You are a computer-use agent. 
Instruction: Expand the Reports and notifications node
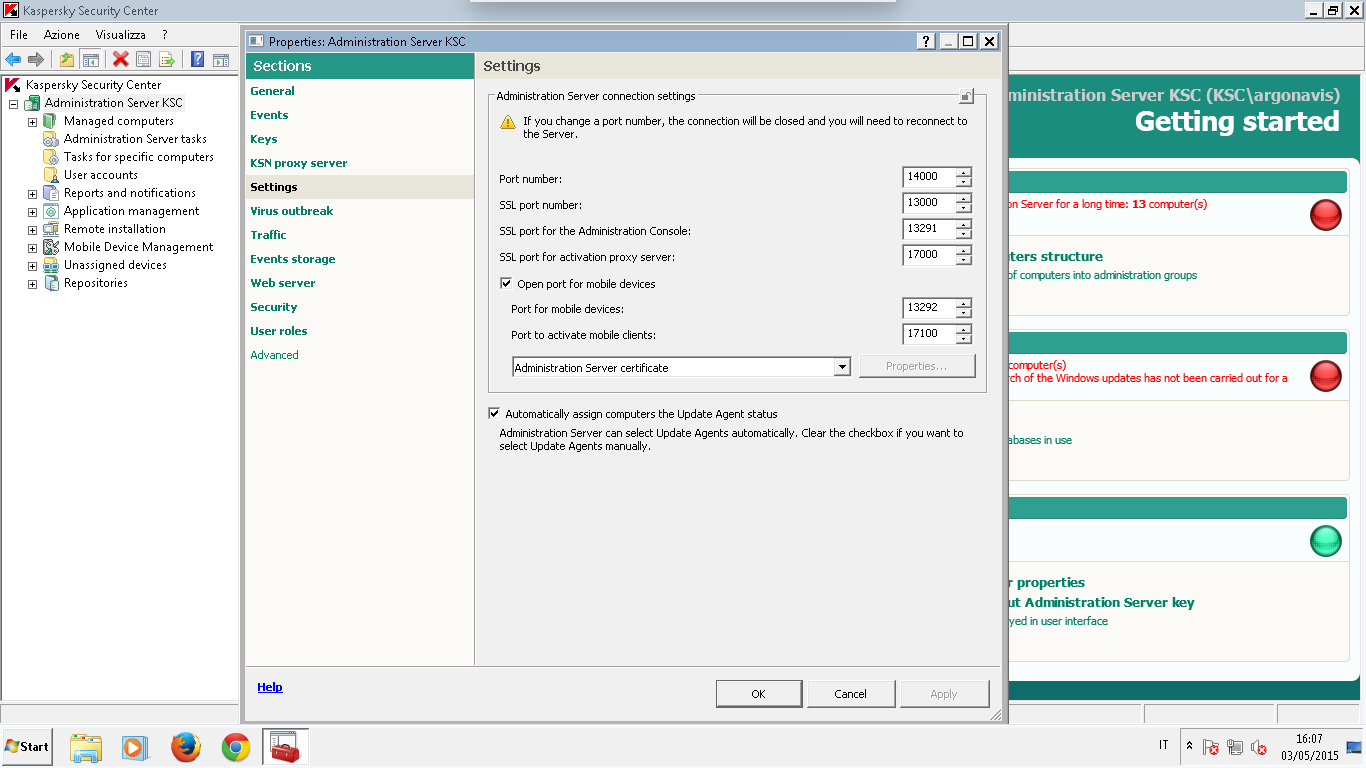(x=32, y=194)
